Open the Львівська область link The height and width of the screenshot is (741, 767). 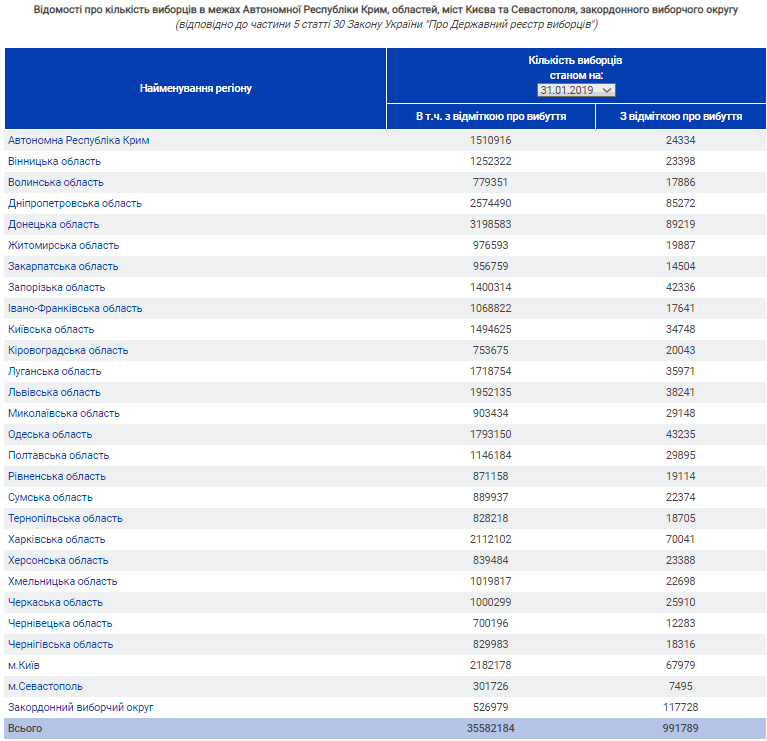[54, 393]
